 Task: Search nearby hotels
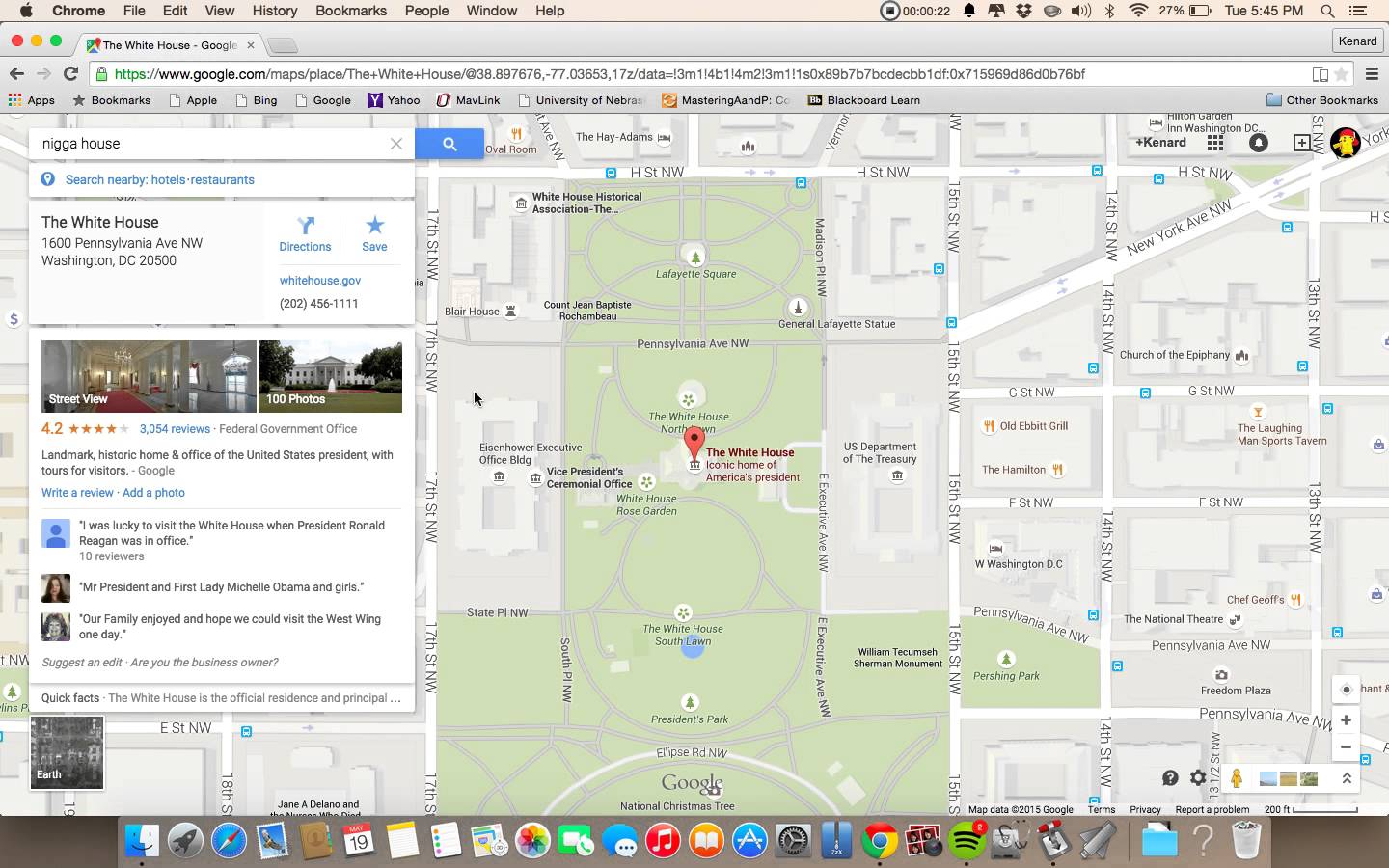point(168,180)
